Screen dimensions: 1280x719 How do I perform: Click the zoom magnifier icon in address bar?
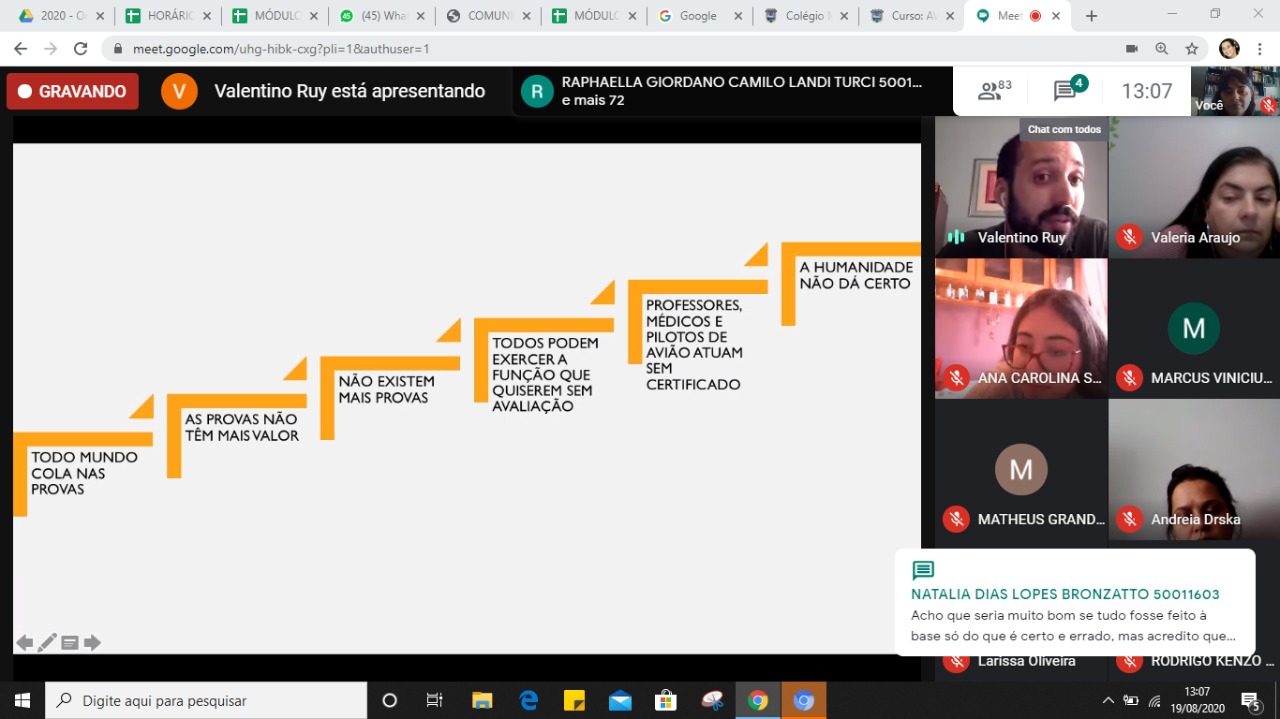[1161, 49]
